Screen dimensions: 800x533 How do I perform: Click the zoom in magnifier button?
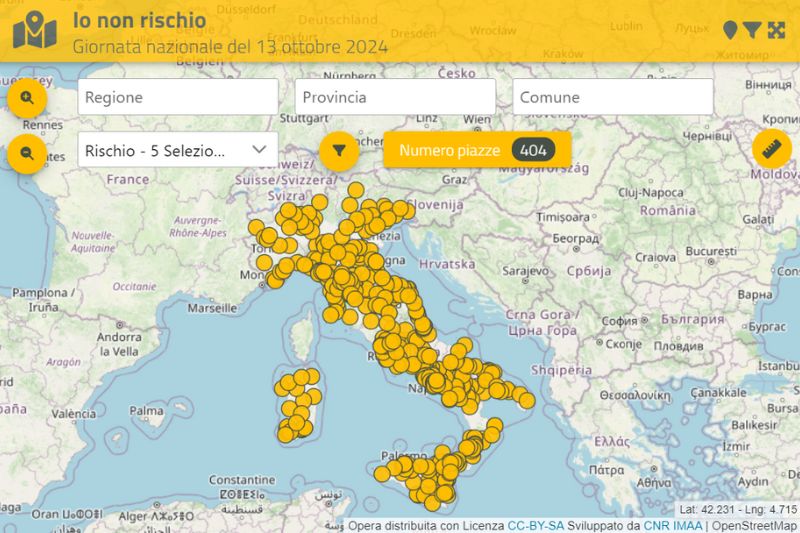[27, 98]
